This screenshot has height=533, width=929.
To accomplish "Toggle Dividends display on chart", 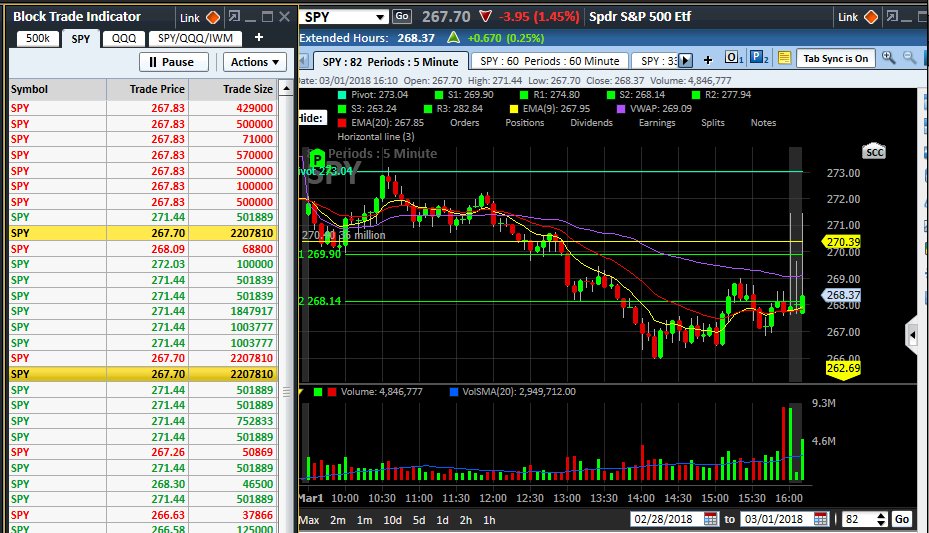I will (591, 123).
